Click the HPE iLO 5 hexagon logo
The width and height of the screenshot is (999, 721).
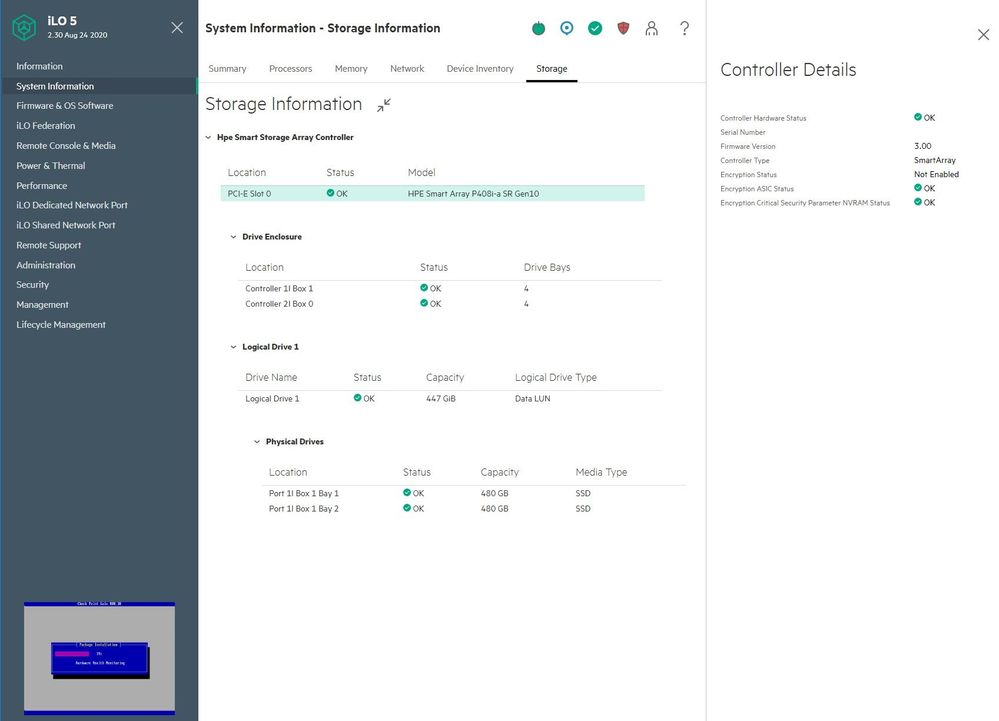(24, 28)
